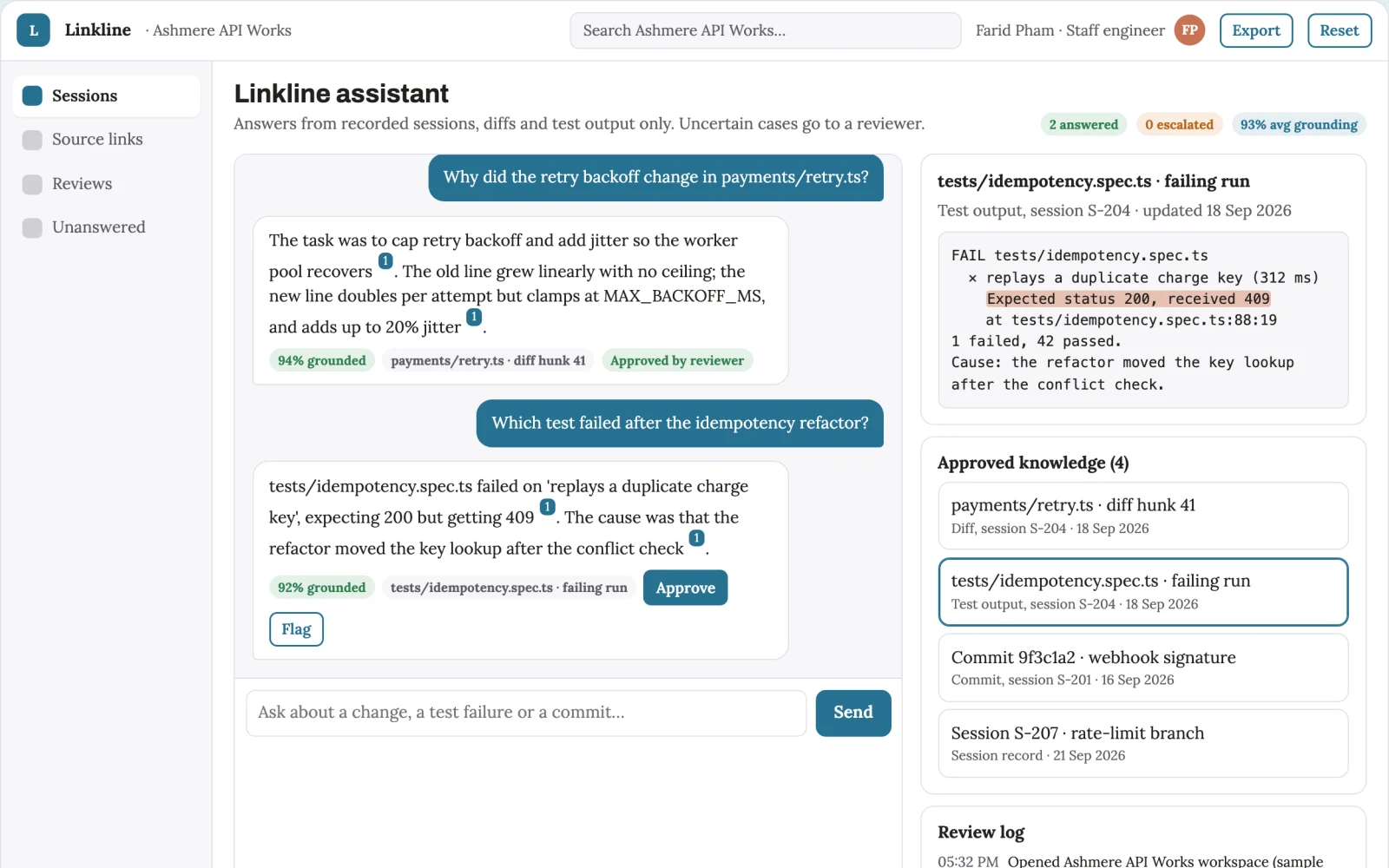The image size is (1389, 868).
Task: Click the Export button
Action: click(1256, 30)
